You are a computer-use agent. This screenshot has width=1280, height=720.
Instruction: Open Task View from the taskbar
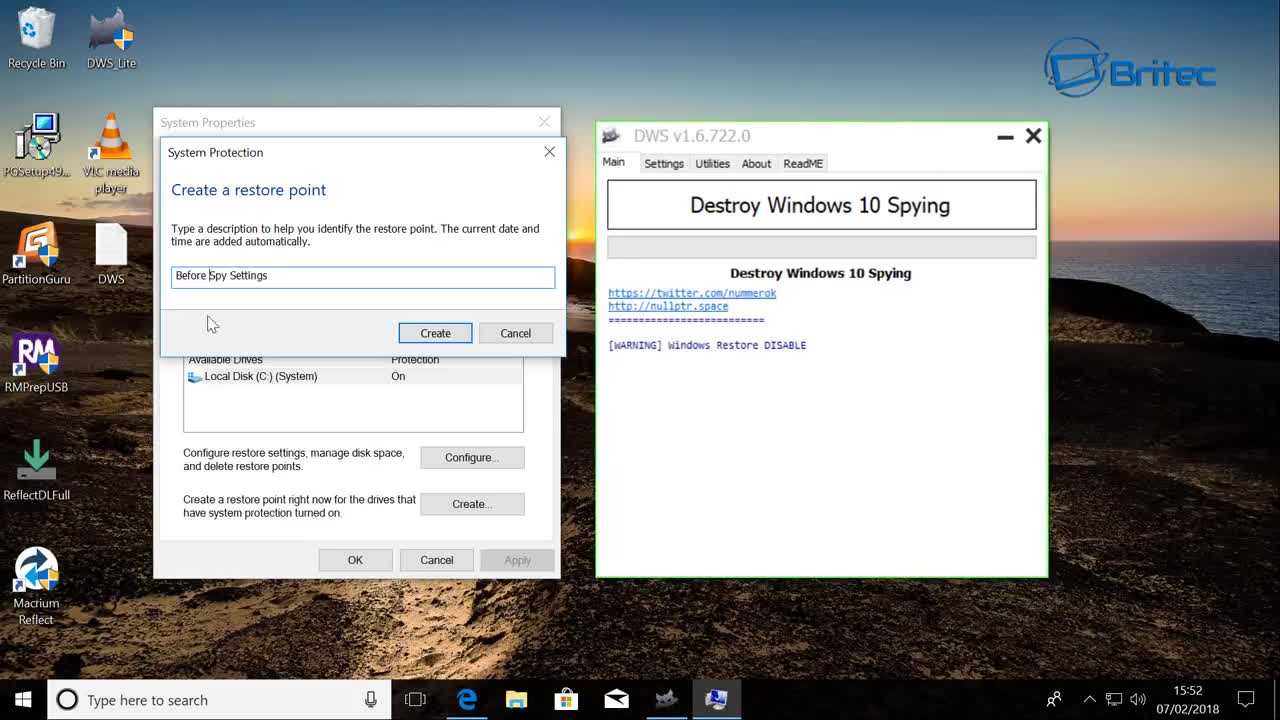[x=415, y=700]
